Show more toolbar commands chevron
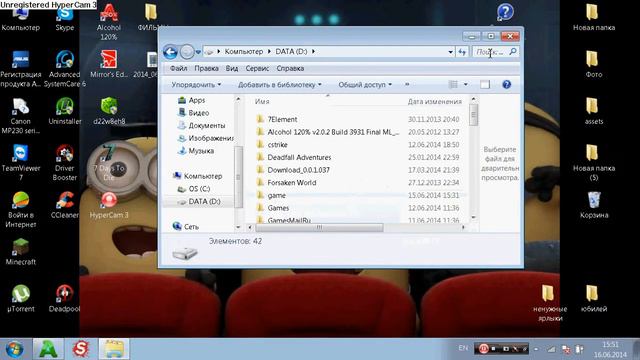 (407, 84)
